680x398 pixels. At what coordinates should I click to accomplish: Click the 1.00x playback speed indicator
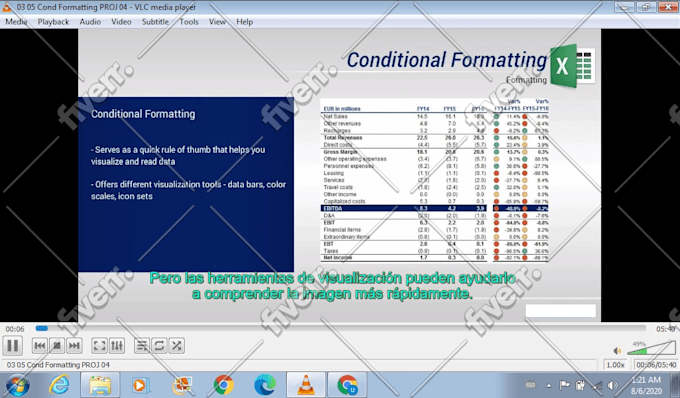[615, 365]
